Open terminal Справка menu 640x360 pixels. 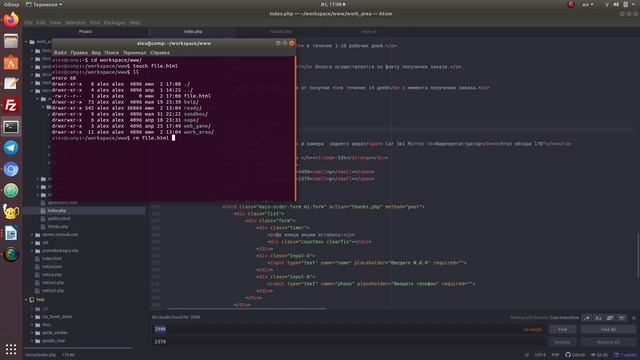[x=160, y=53]
